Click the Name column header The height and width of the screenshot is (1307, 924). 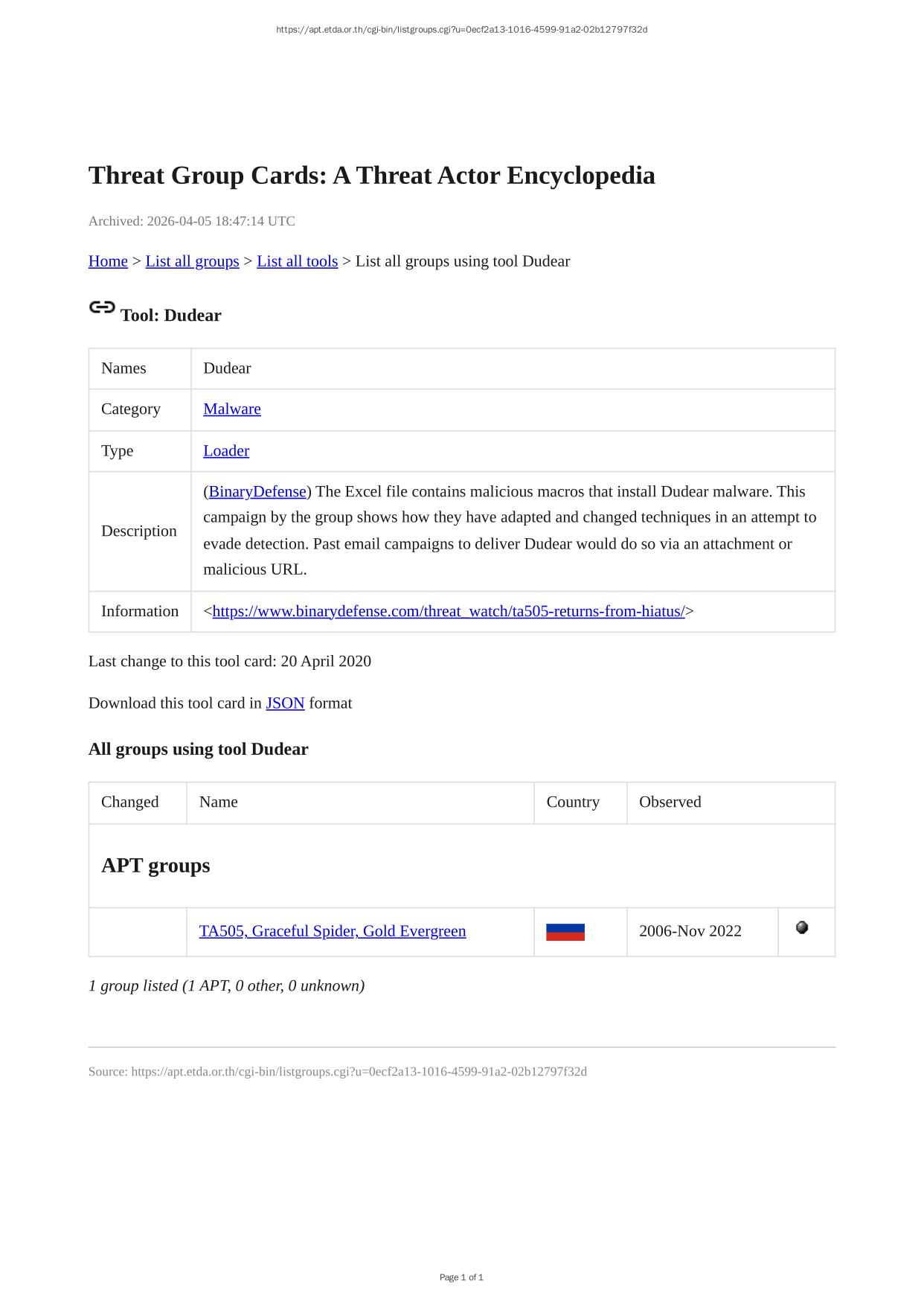219,802
